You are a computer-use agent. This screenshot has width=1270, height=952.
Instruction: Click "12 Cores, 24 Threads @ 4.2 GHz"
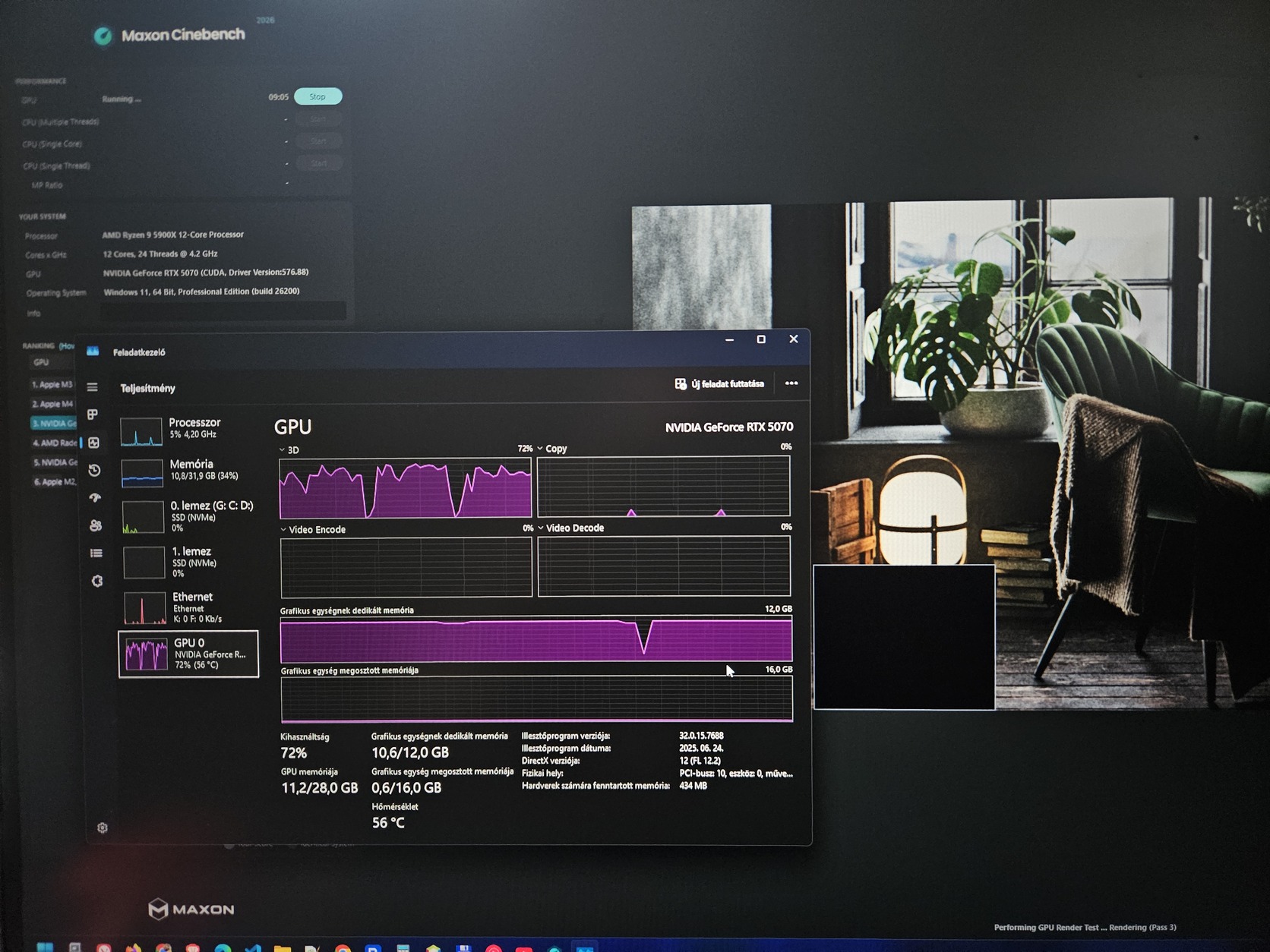[x=160, y=254]
